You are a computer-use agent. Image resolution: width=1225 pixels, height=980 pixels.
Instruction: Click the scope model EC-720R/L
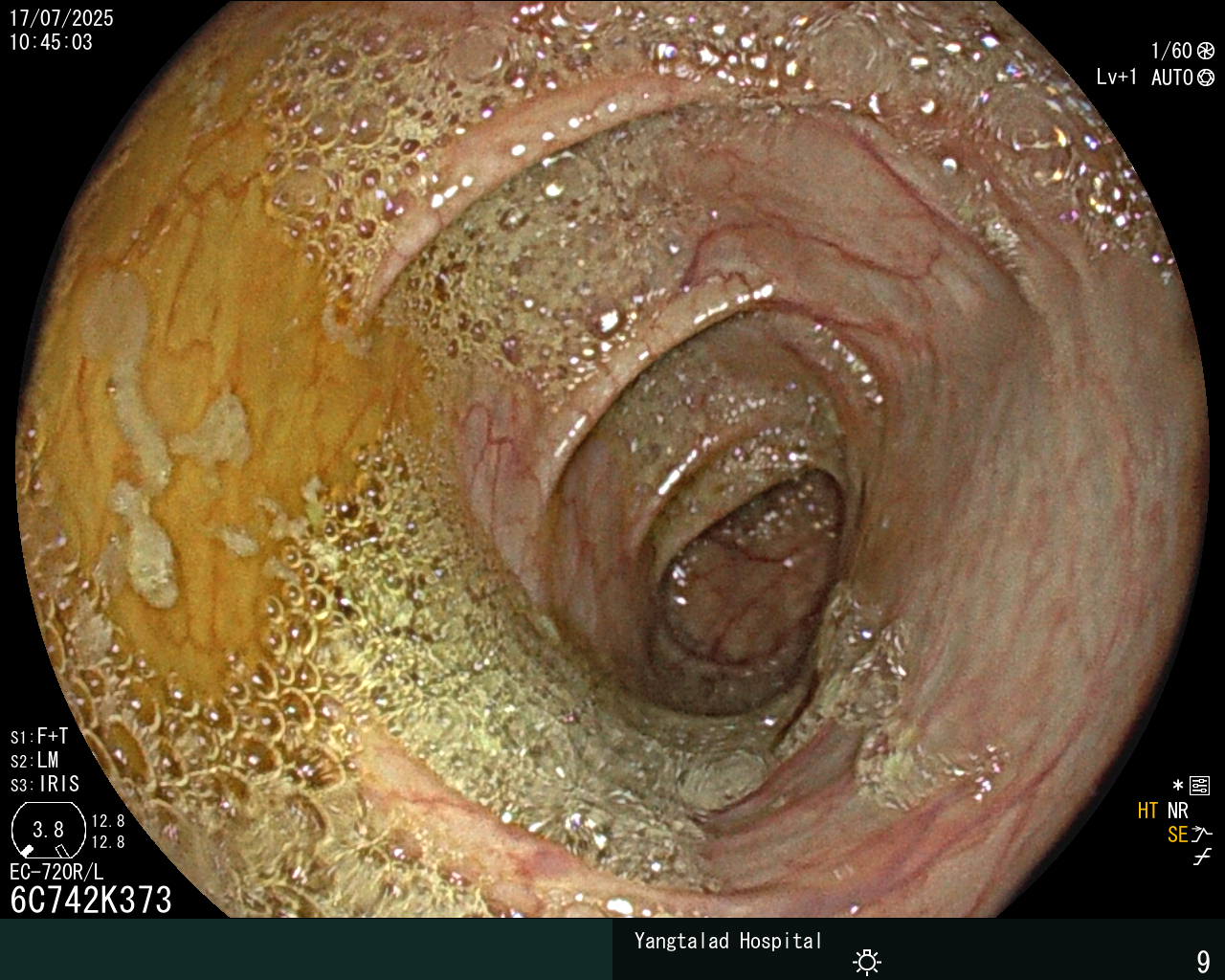[56, 872]
